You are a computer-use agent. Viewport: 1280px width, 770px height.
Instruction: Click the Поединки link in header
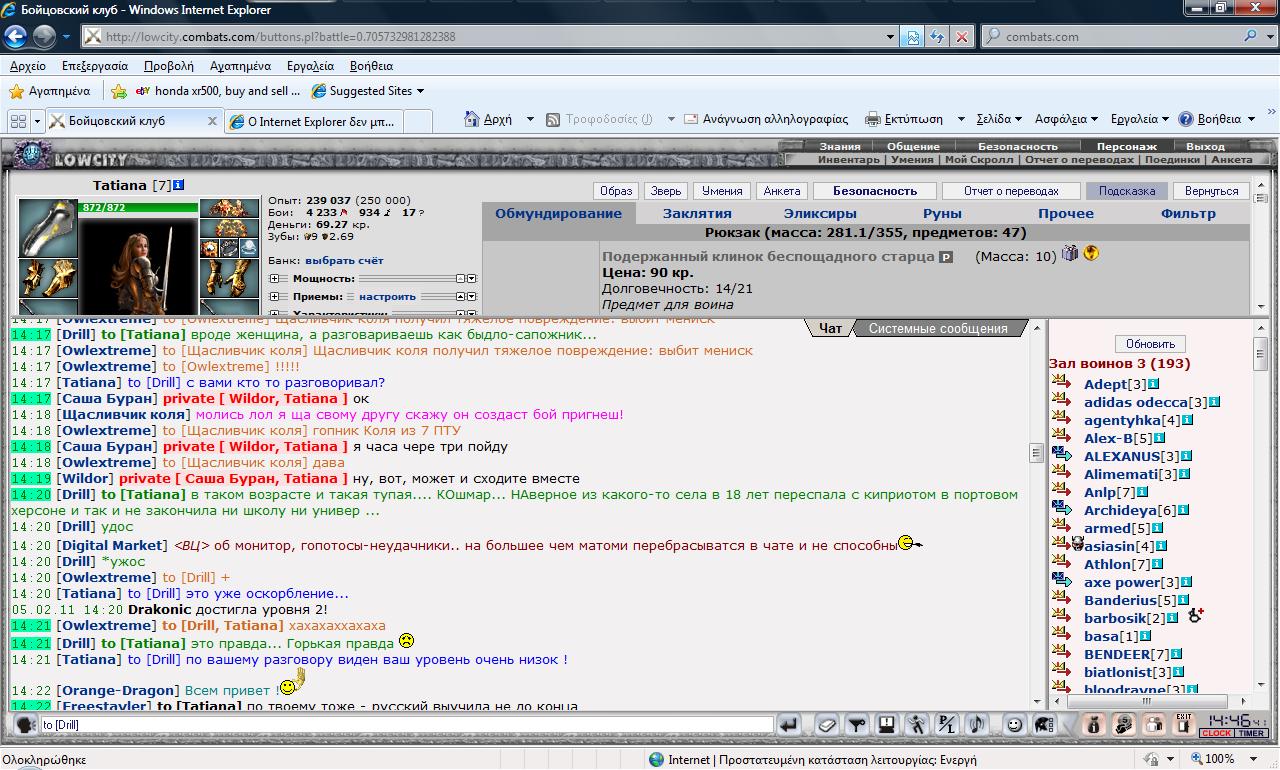click(x=1171, y=159)
